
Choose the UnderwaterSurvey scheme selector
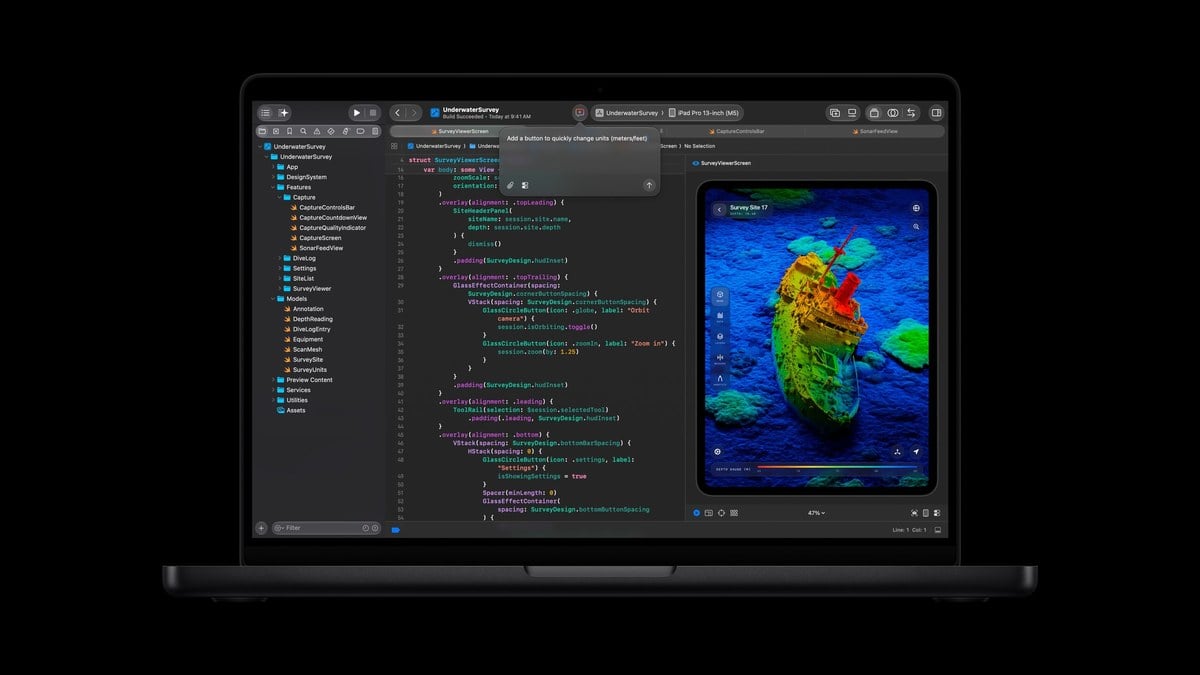pos(627,113)
